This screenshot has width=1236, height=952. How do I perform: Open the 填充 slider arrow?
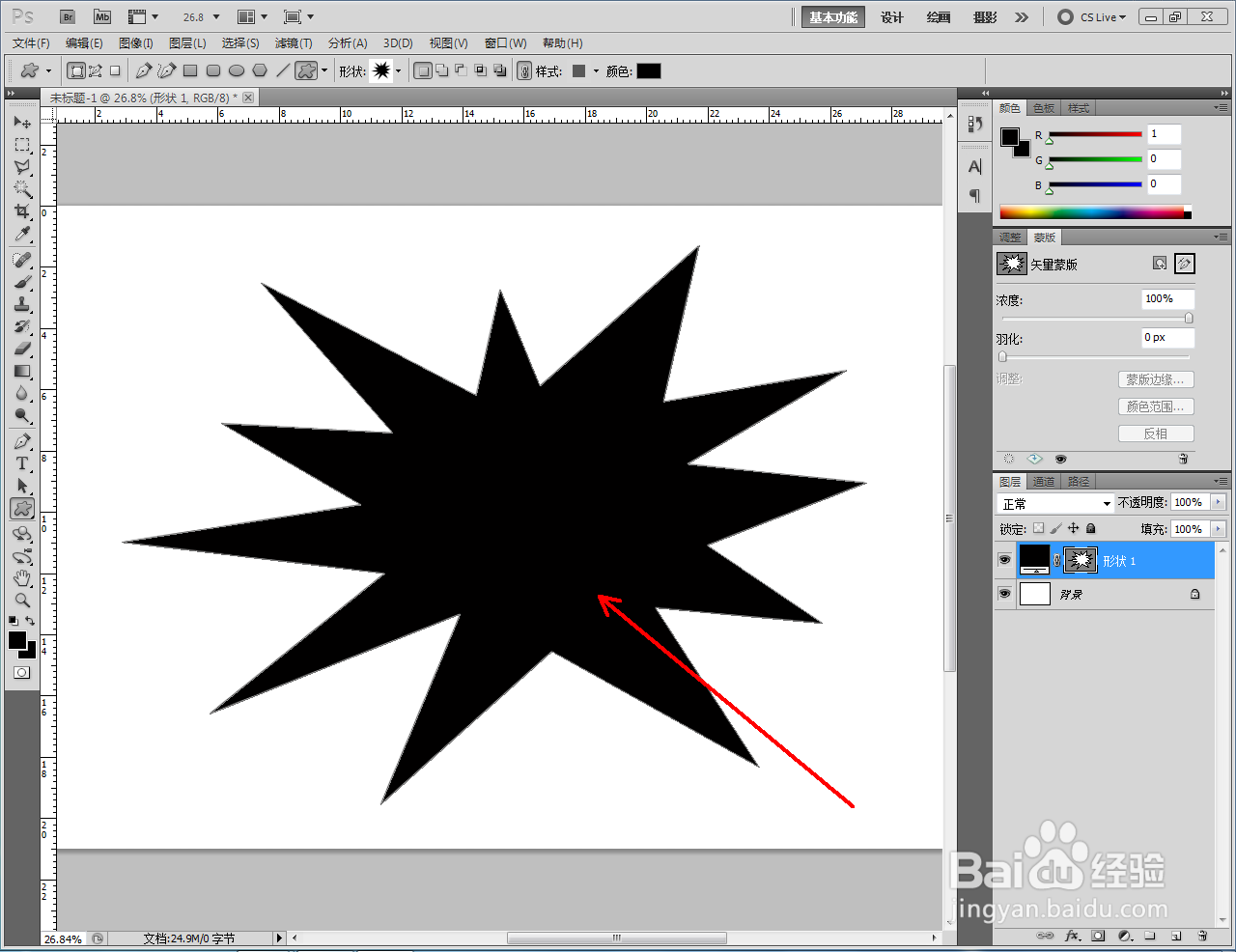click(1218, 529)
